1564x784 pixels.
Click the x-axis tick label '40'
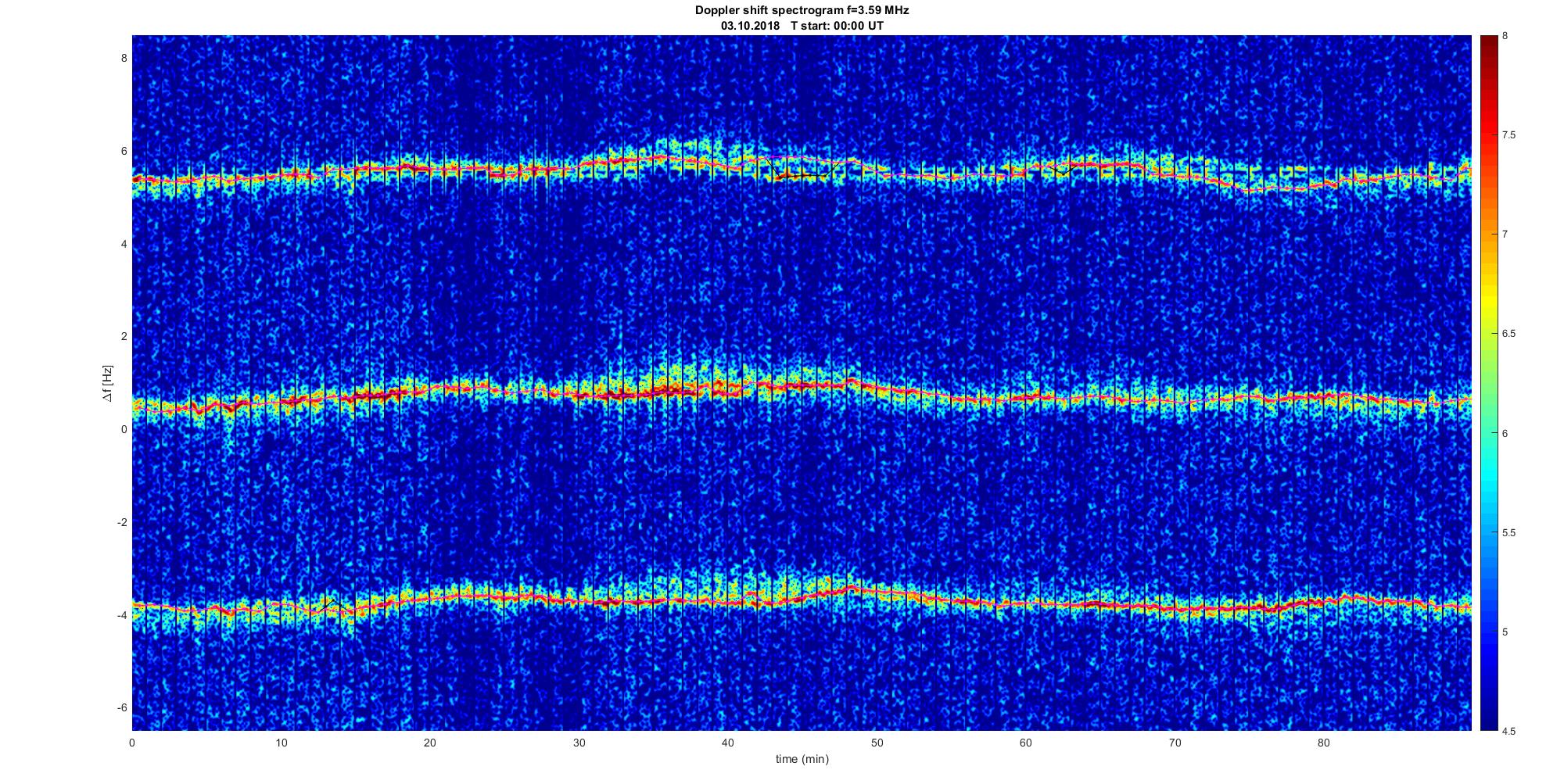[x=727, y=742]
